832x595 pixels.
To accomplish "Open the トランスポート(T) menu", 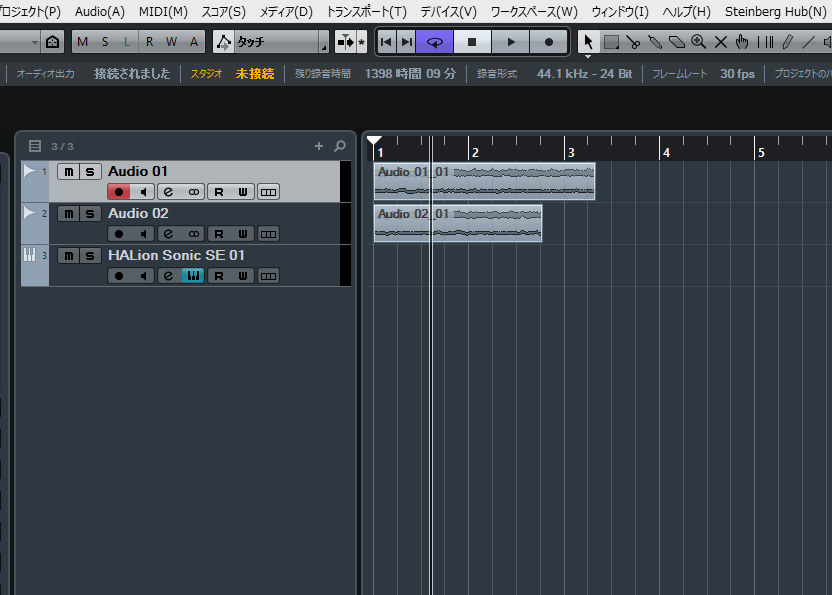I will click(x=367, y=11).
